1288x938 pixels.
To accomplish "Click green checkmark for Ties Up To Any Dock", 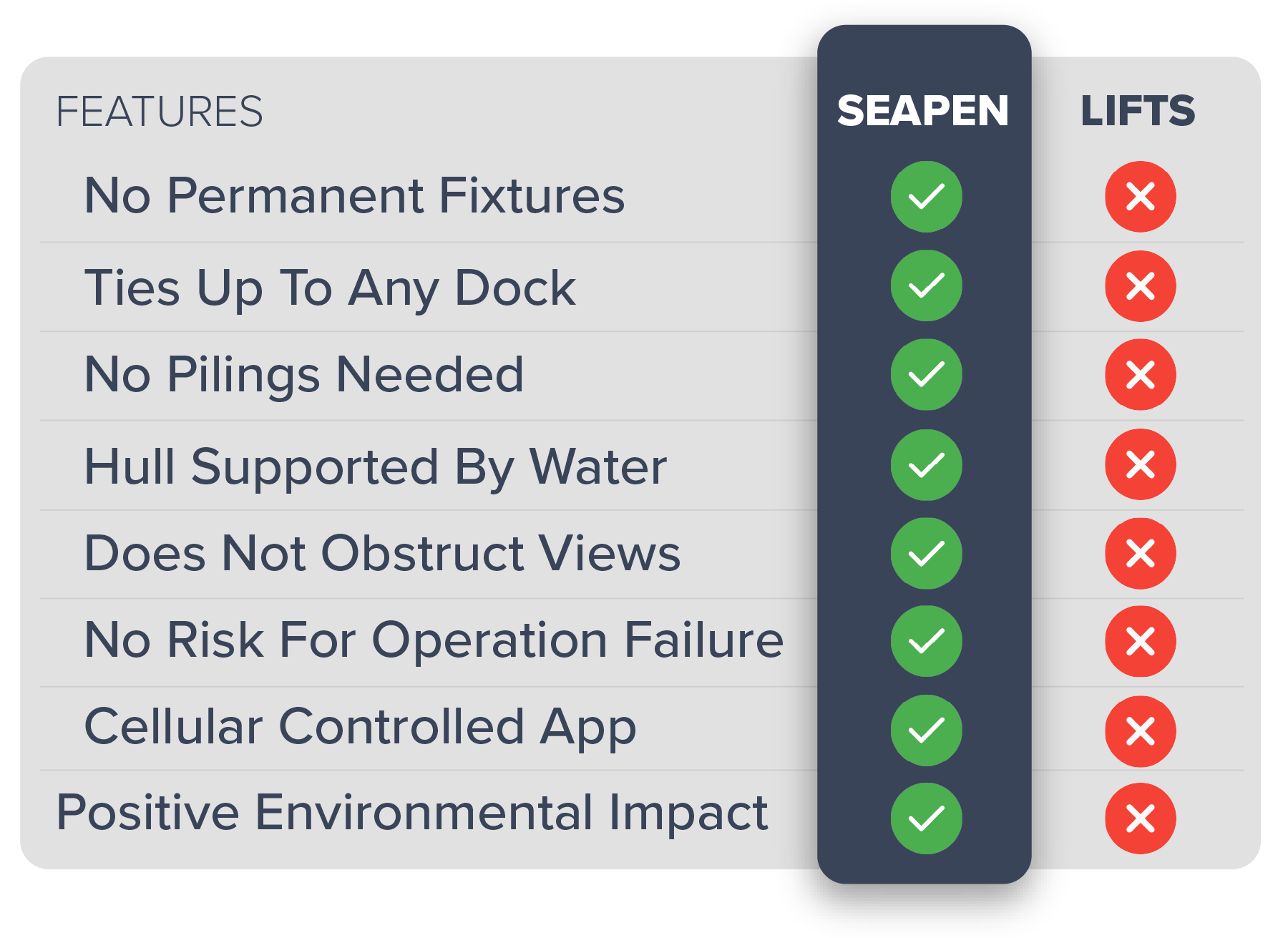I will (926, 285).
